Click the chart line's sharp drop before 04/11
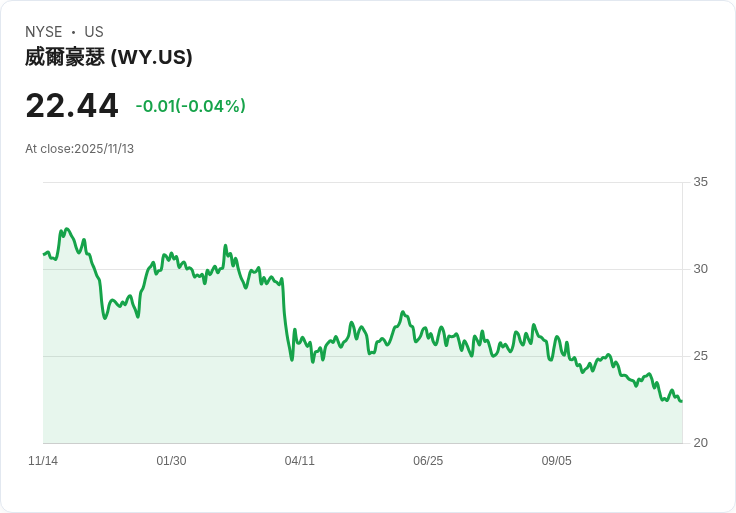The image size is (736, 513). [285, 320]
